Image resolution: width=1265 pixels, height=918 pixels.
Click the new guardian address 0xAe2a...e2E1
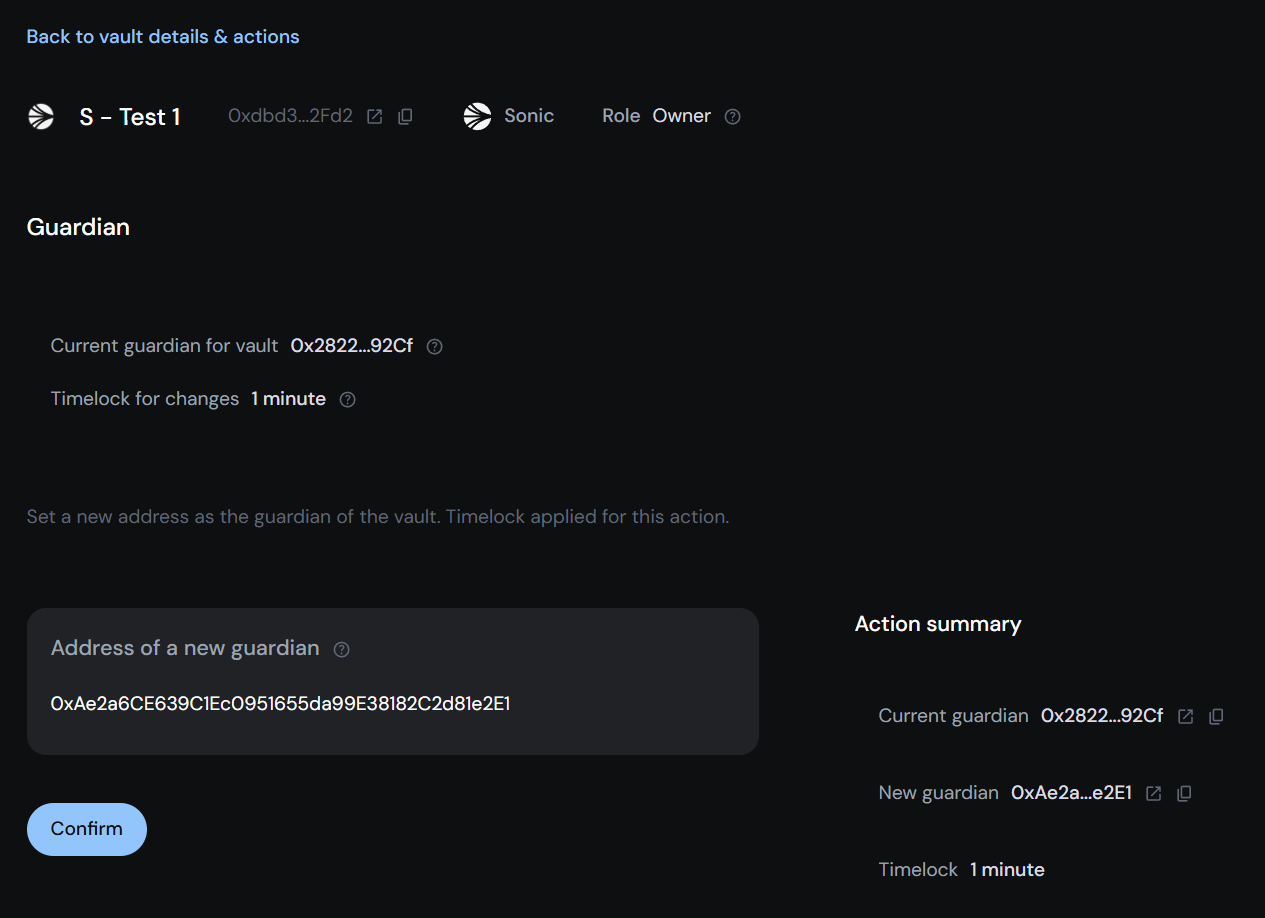(x=1071, y=793)
